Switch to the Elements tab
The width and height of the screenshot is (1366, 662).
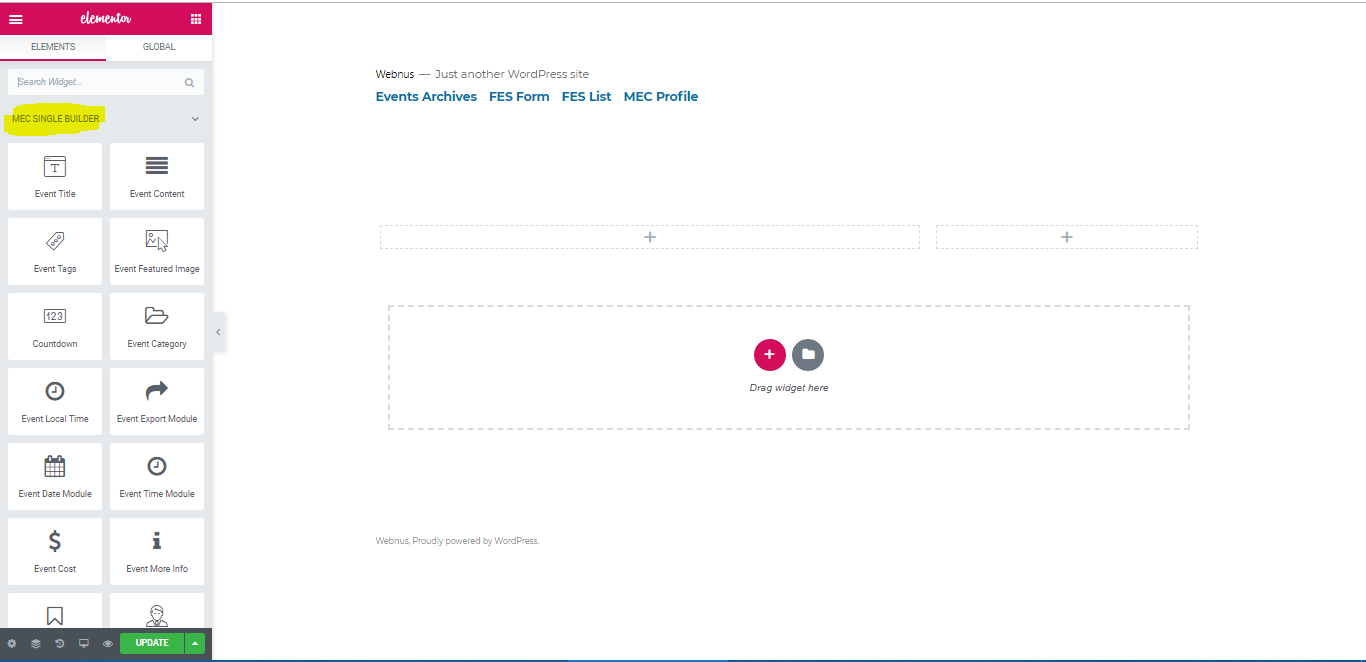click(53, 47)
